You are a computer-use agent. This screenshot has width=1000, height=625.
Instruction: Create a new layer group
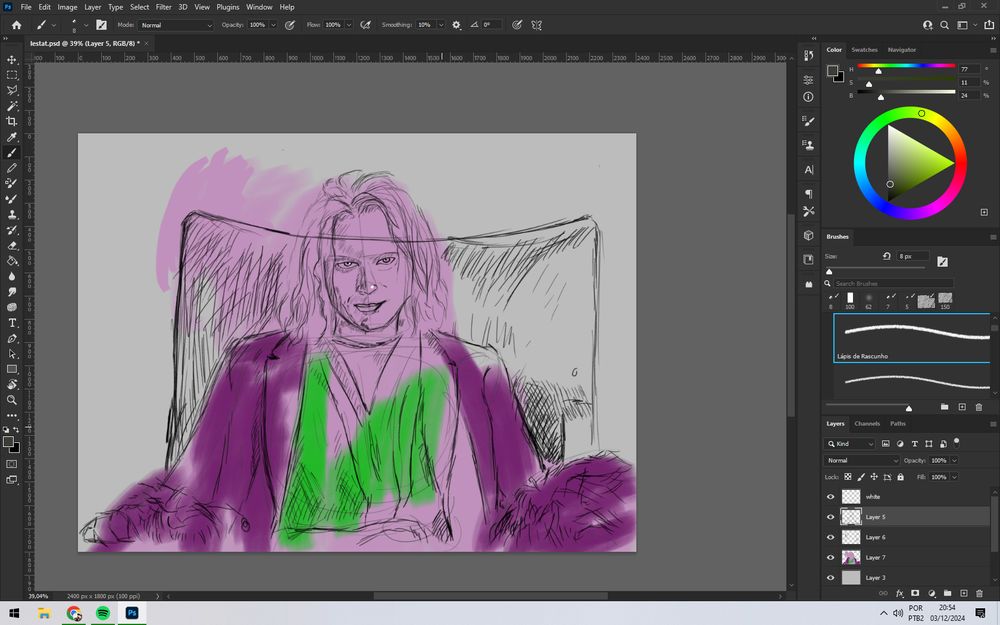coord(947,593)
